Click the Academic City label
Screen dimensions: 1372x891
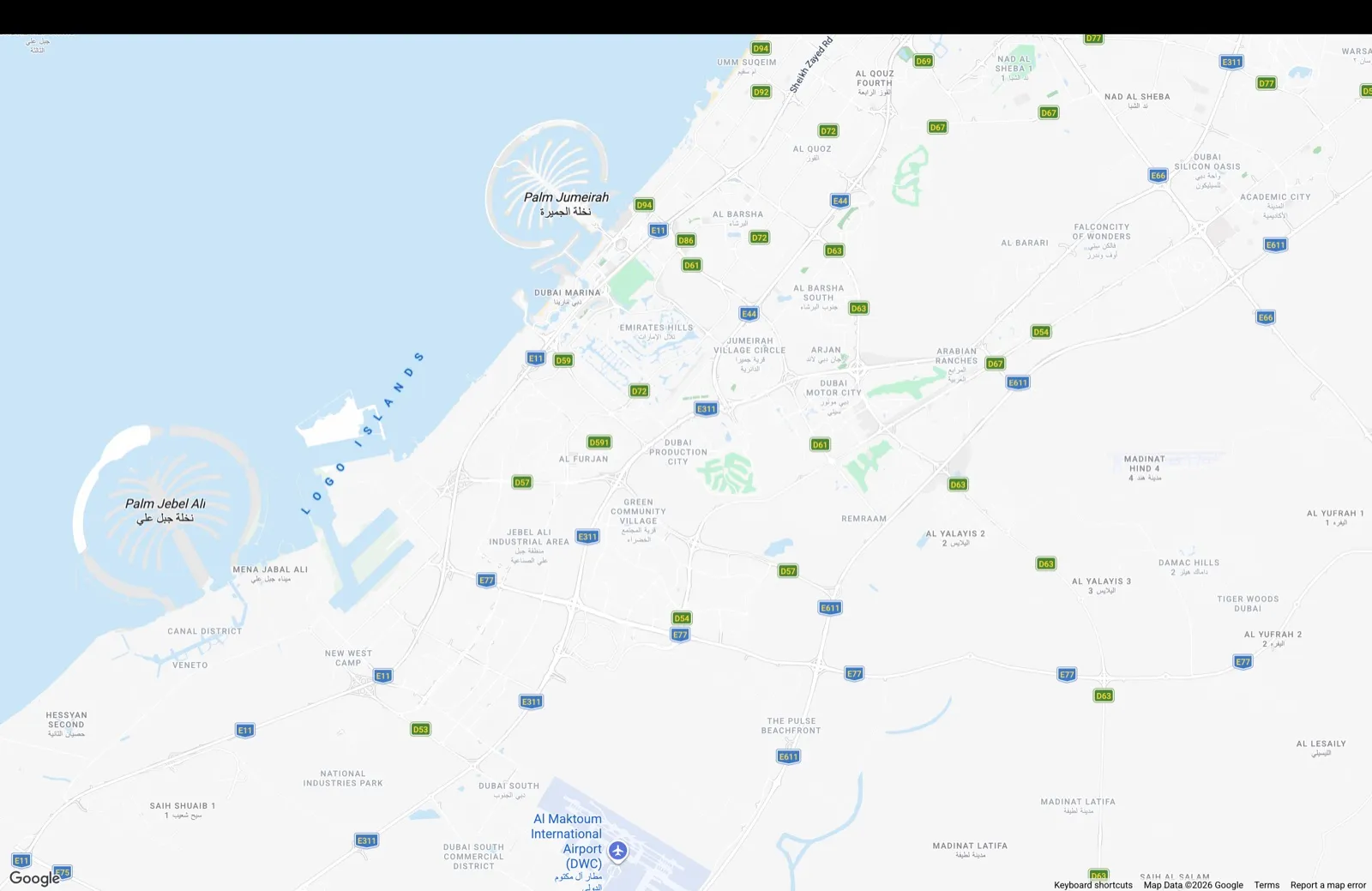tap(1275, 206)
